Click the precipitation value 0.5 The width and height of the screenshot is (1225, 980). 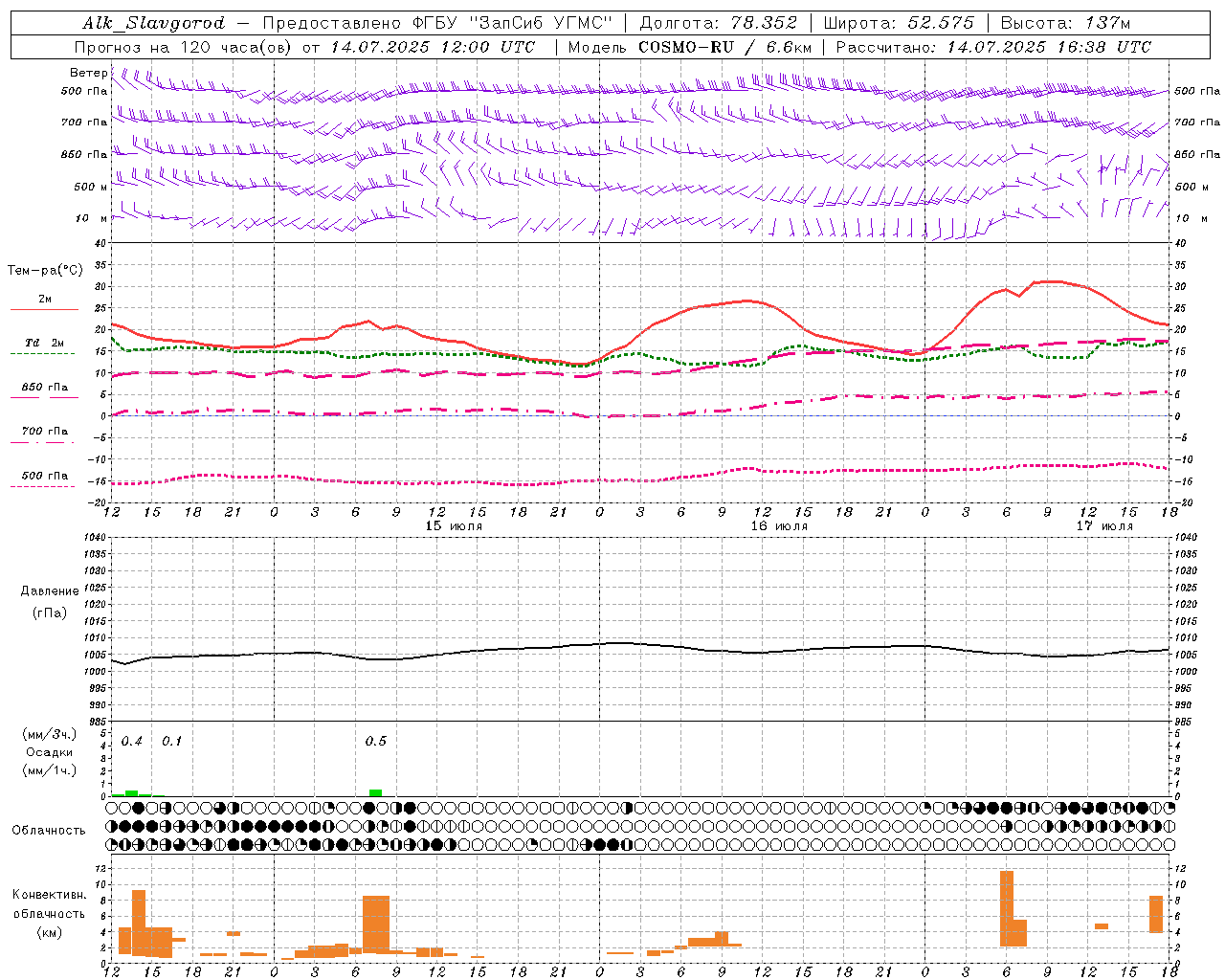tap(376, 742)
